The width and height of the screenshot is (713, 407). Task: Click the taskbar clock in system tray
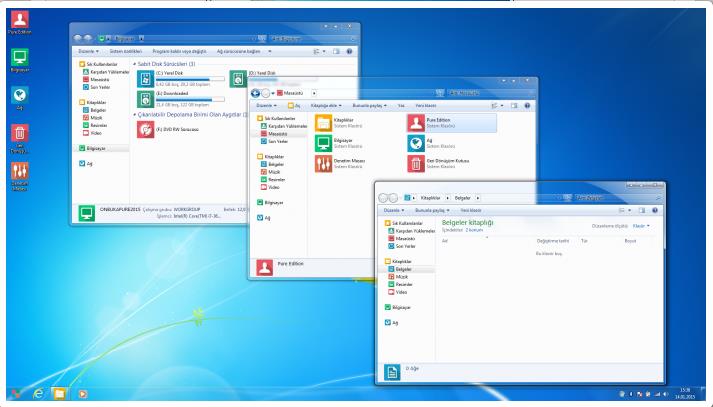(x=684, y=393)
